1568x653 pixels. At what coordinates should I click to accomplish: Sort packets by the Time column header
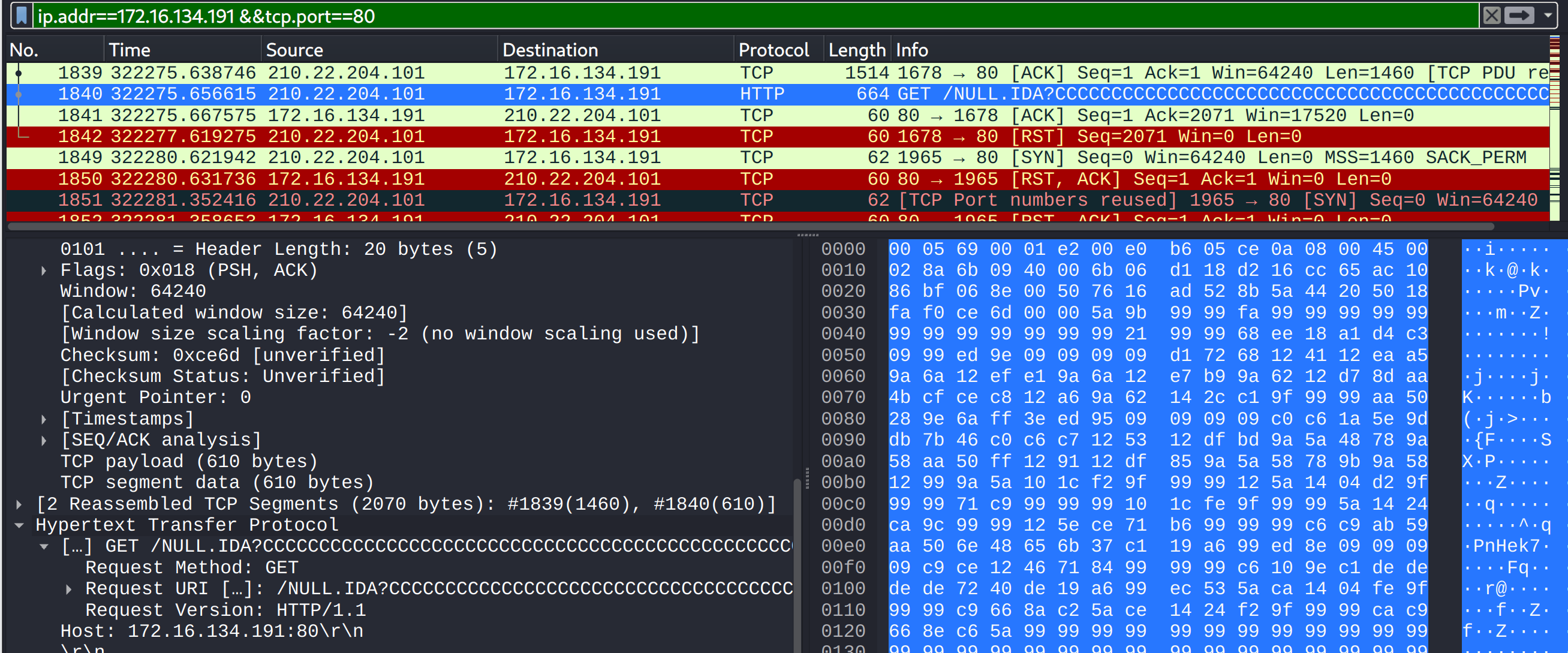pyautogui.click(x=129, y=50)
